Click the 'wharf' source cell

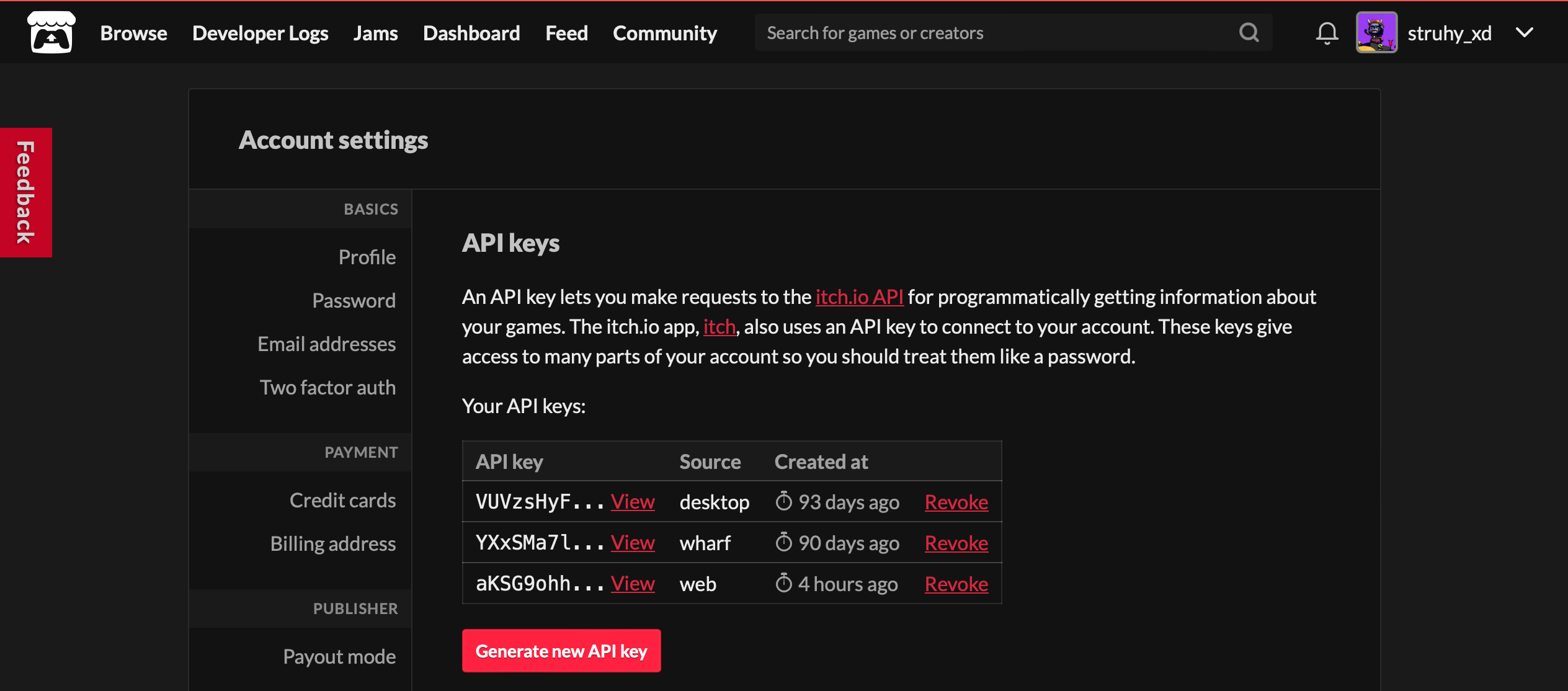click(705, 543)
